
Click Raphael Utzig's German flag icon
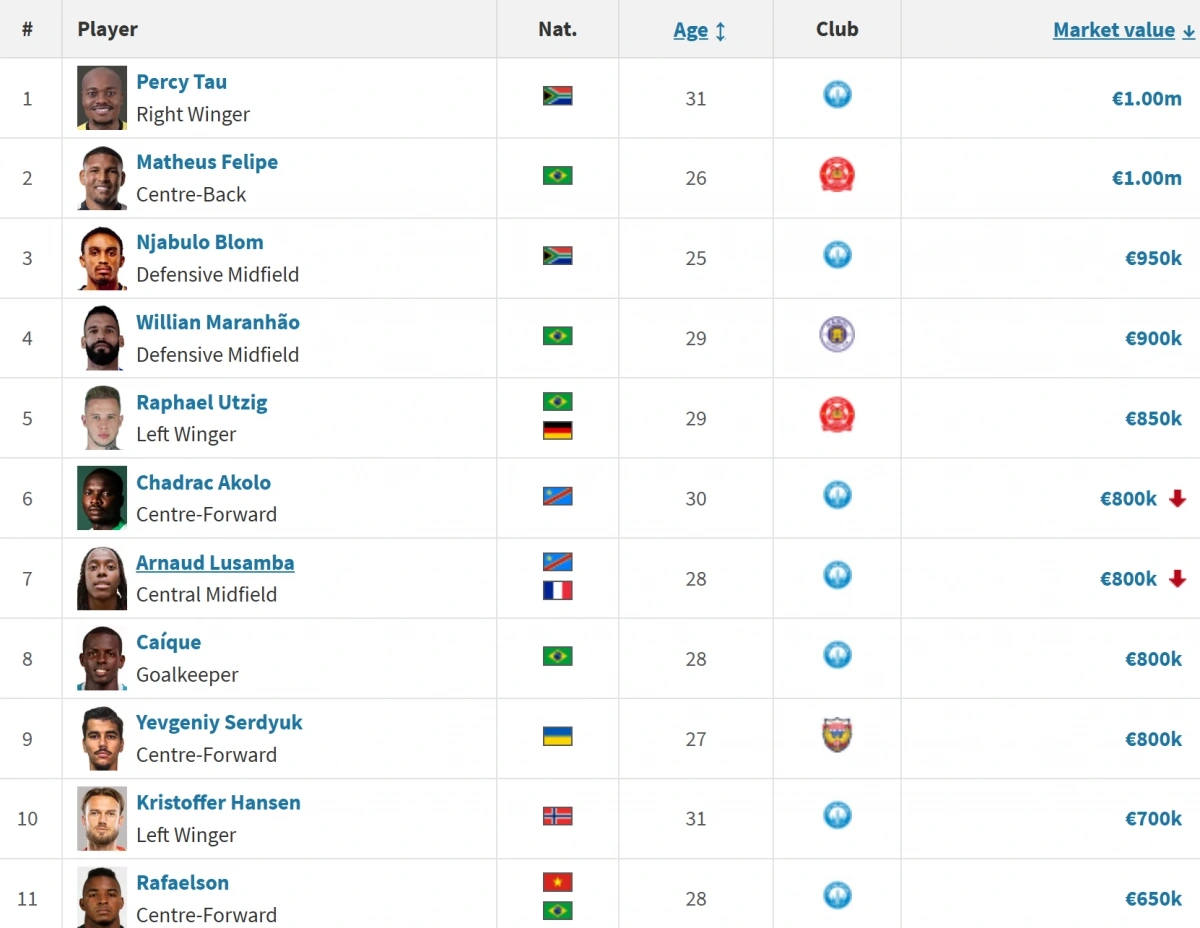point(557,431)
